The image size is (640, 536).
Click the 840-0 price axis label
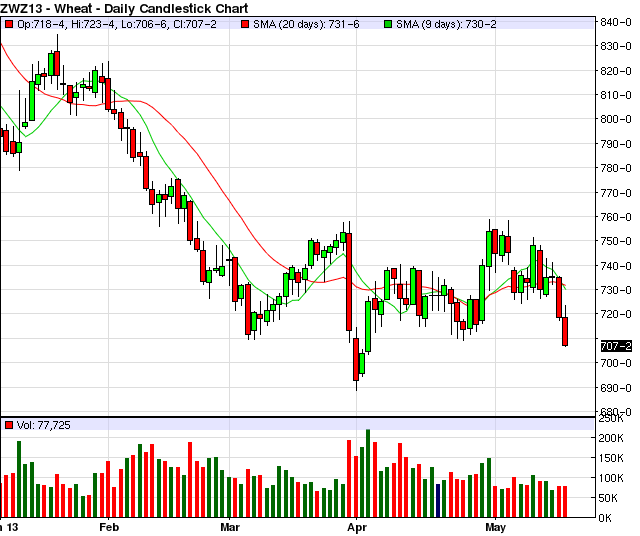tap(616, 22)
